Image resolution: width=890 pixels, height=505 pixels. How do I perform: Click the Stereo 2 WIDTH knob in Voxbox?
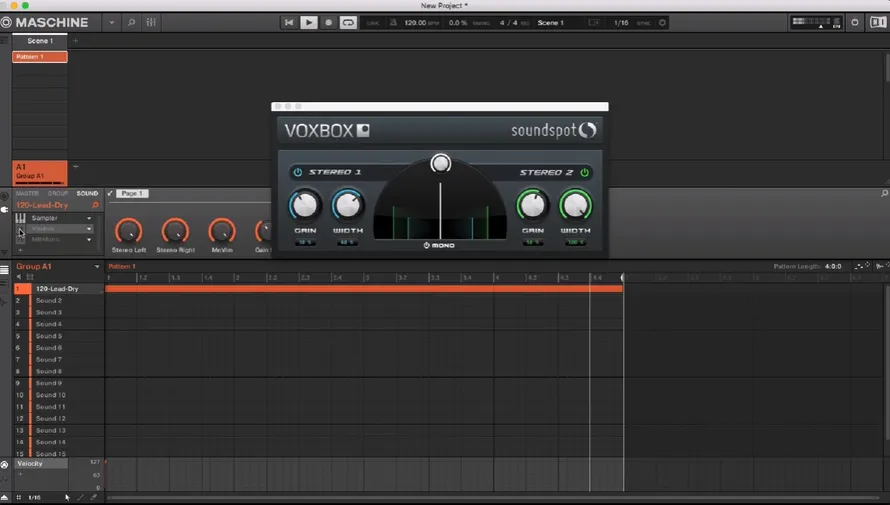click(x=576, y=205)
